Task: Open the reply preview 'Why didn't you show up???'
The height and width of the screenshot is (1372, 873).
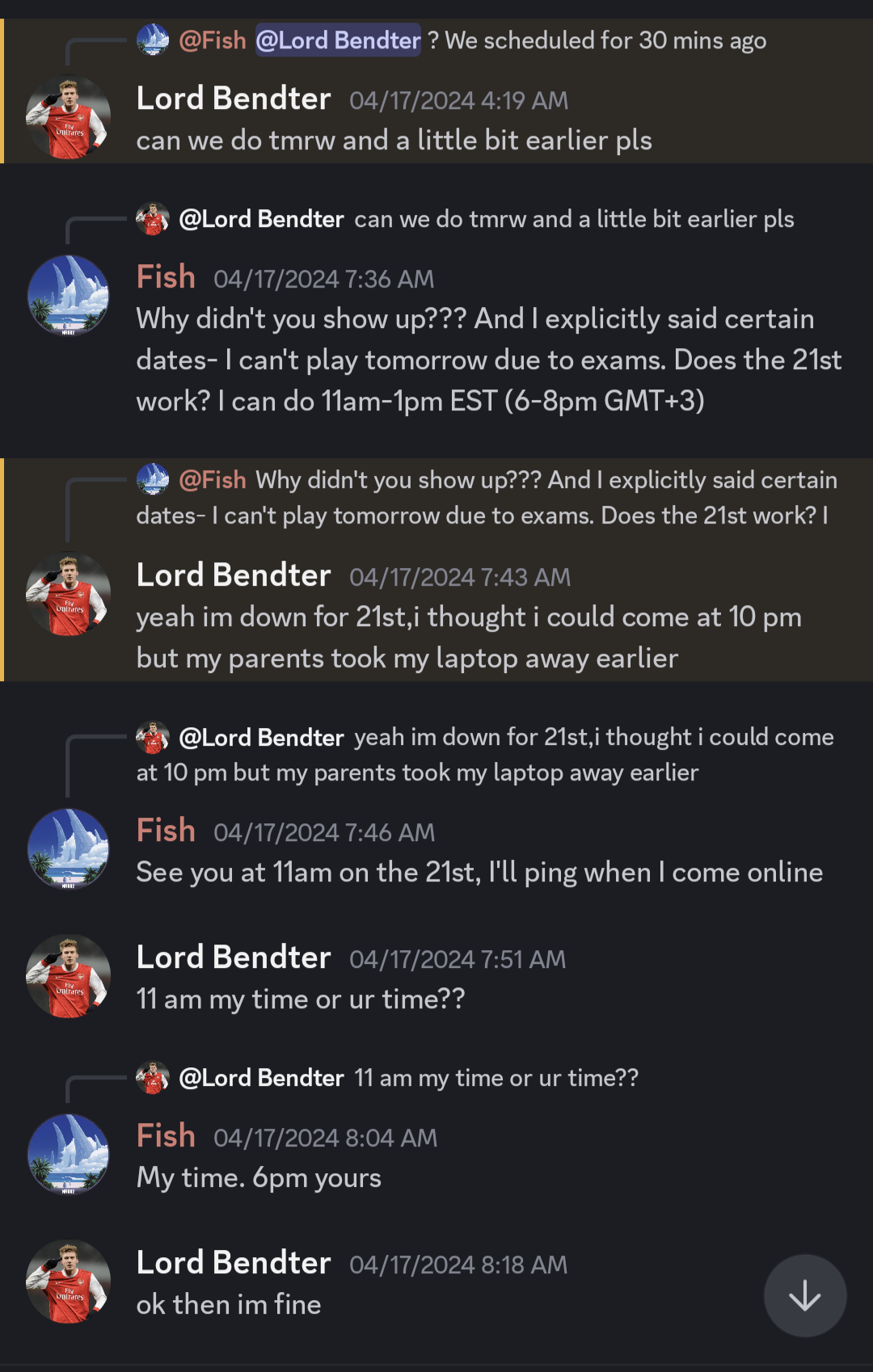Action: pyautogui.click(x=487, y=498)
